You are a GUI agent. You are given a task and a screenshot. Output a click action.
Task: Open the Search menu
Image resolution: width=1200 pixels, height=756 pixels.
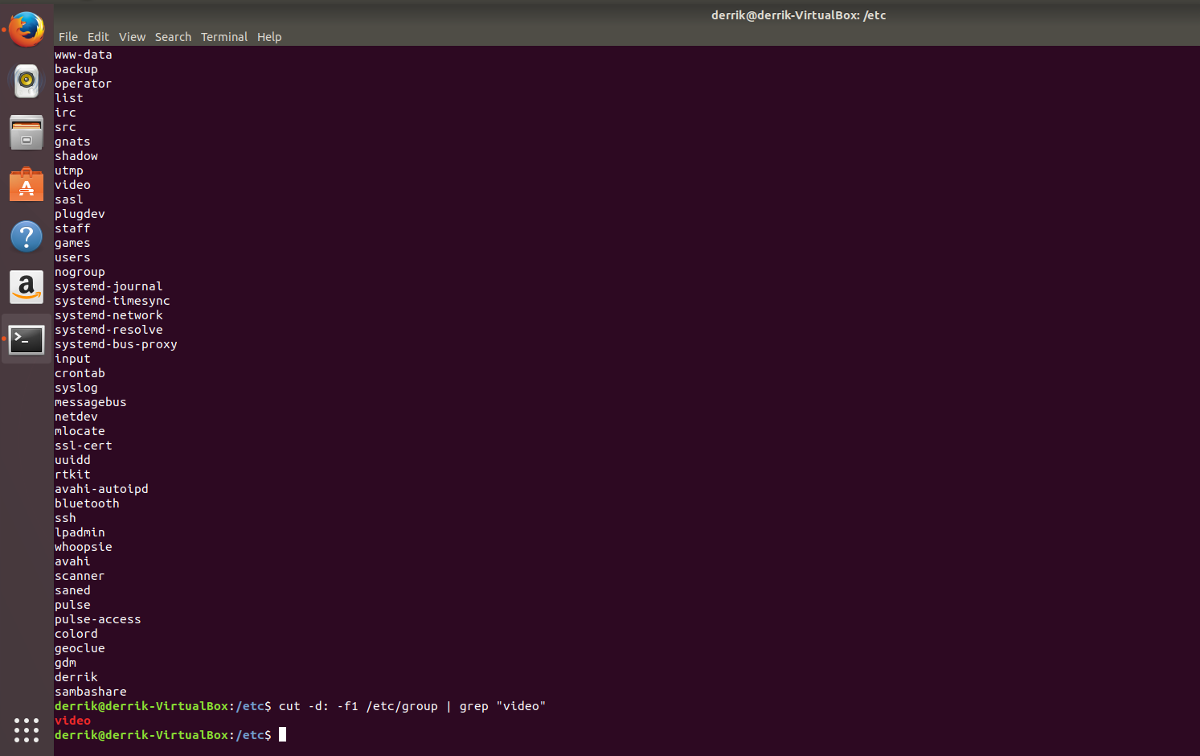[x=173, y=37]
